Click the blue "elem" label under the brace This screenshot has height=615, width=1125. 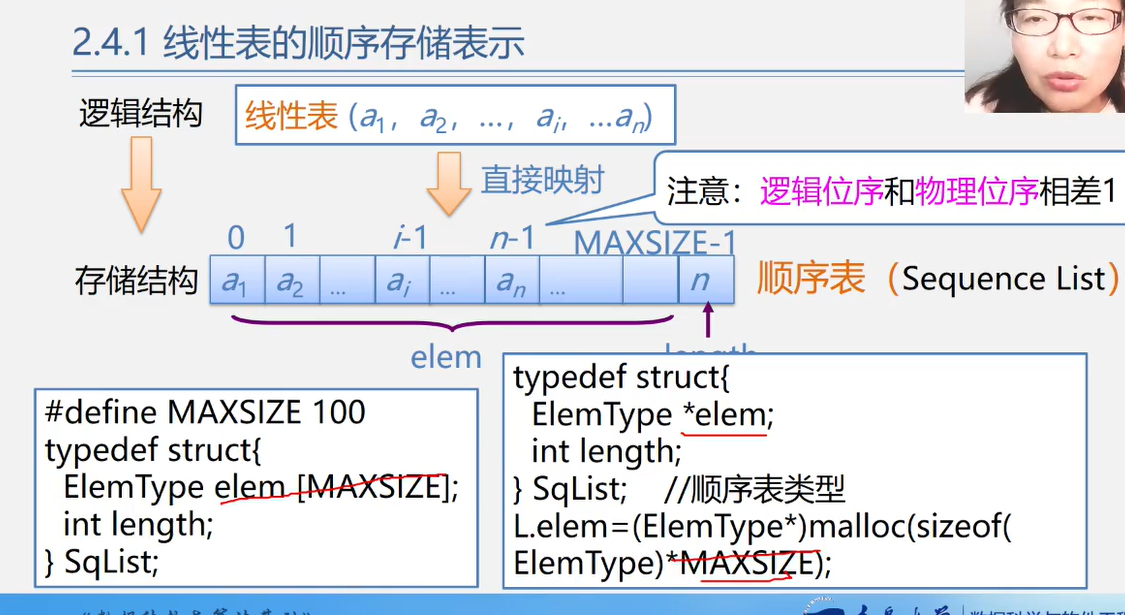(446, 357)
